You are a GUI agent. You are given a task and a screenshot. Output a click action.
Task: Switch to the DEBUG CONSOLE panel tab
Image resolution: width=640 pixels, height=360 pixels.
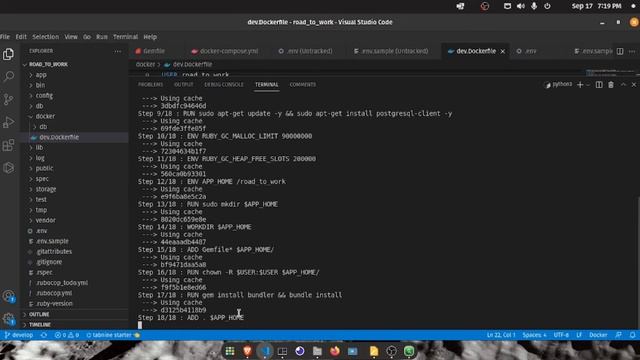click(224, 84)
